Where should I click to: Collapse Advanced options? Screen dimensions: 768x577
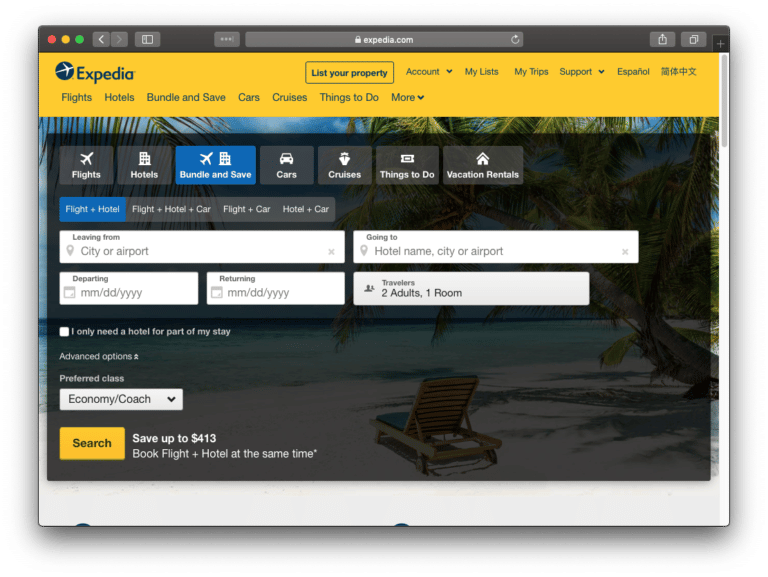pyautogui.click(x=99, y=356)
